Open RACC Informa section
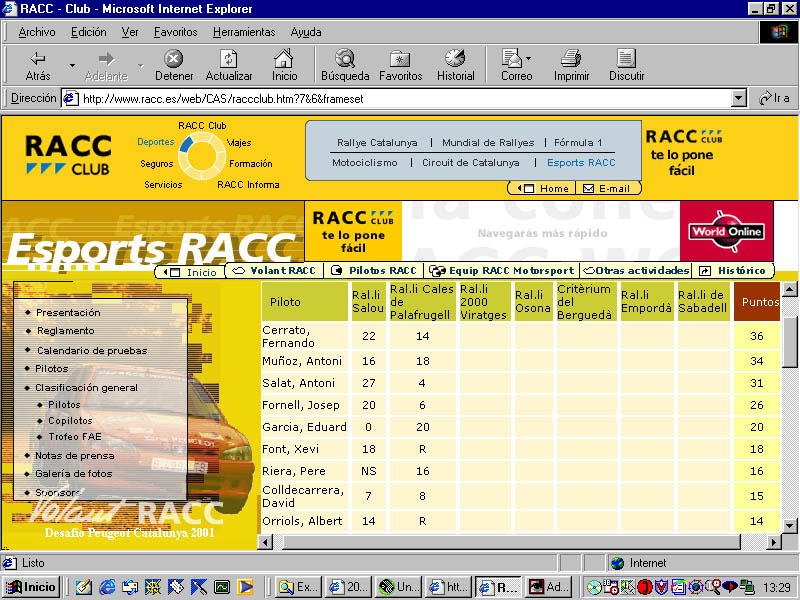The width and height of the screenshot is (800, 600). (x=248, y=185)
